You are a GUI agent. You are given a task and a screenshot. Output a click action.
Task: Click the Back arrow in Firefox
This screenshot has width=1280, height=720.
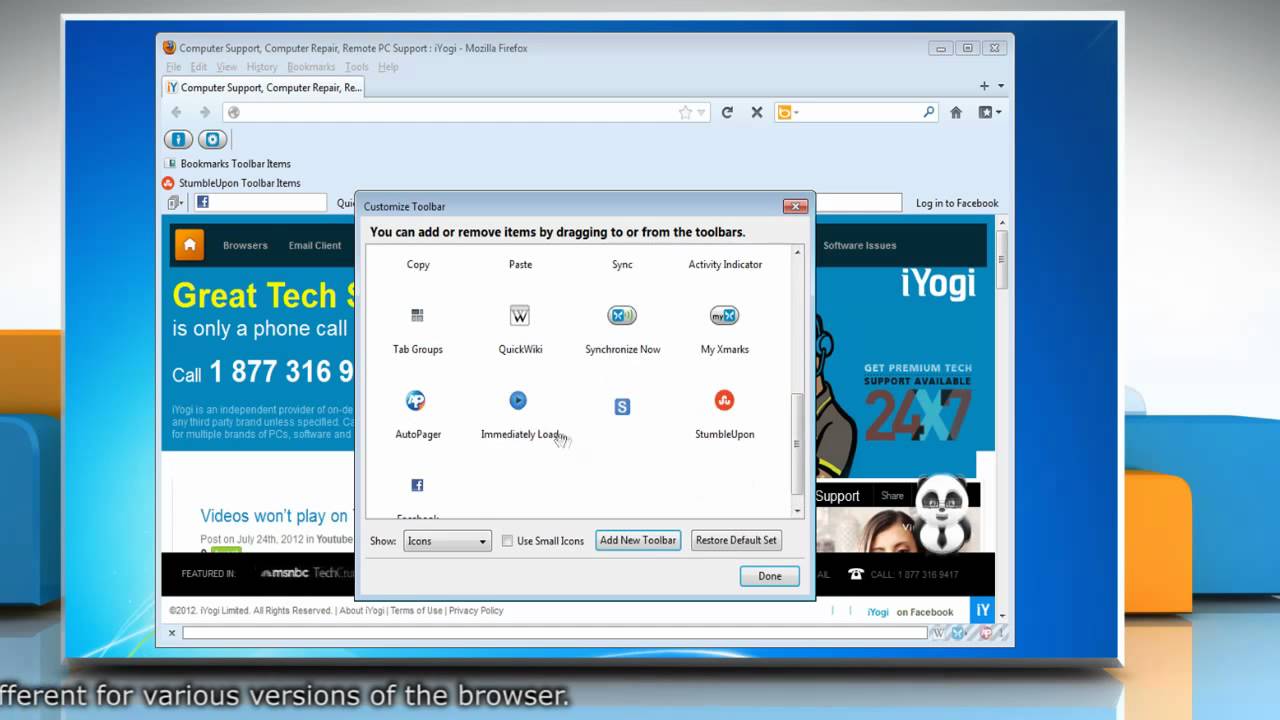click(177, 113)
